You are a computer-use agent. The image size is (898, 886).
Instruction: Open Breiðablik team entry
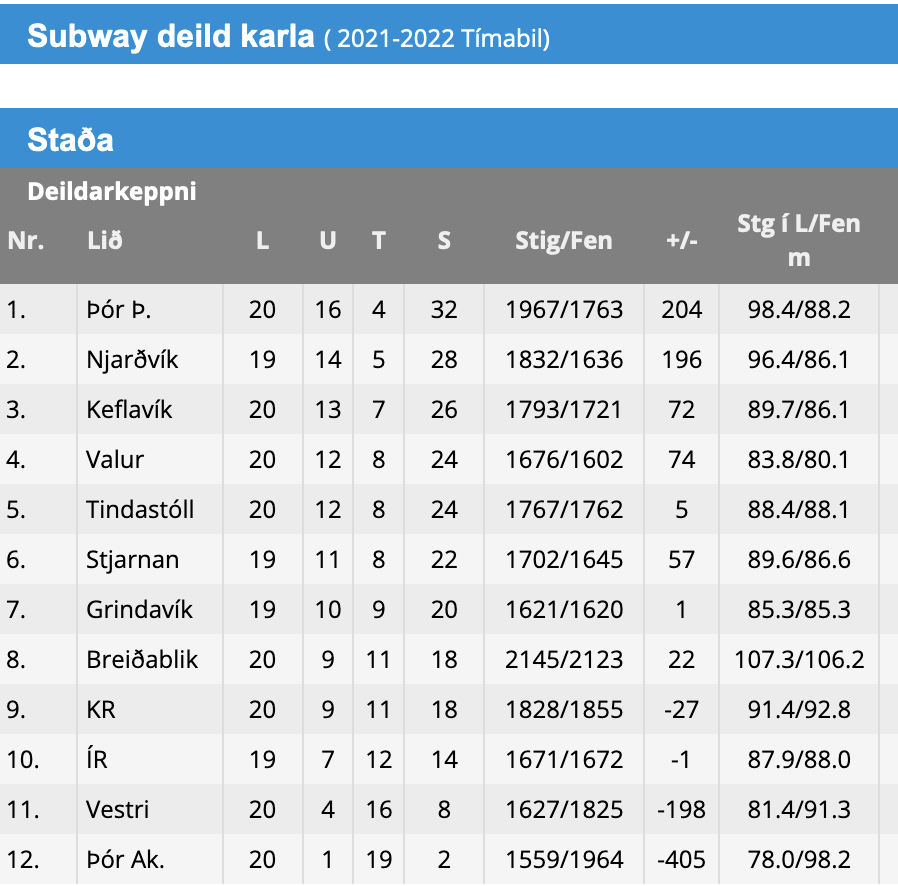[142, 659]
